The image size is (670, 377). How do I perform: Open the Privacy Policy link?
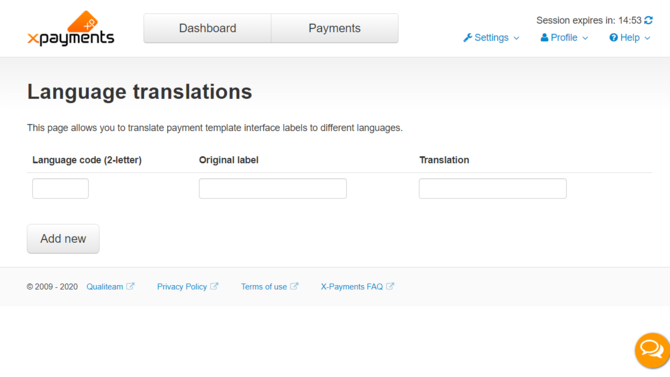click(182, 287)
